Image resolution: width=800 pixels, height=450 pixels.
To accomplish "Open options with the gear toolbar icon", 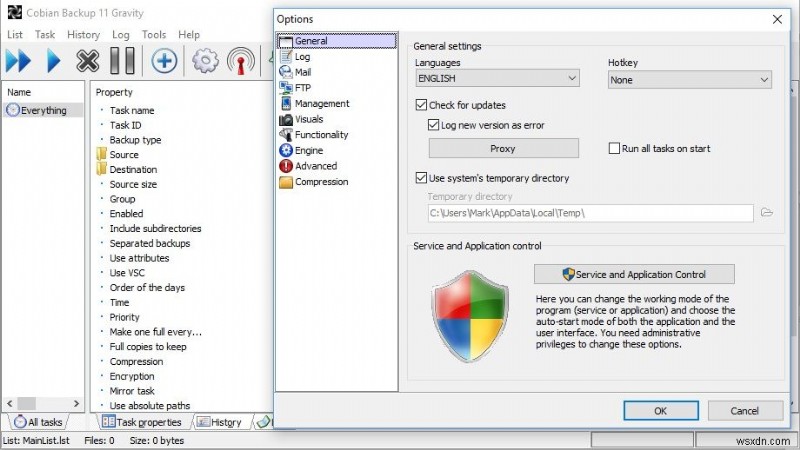I will coord(205,61).
